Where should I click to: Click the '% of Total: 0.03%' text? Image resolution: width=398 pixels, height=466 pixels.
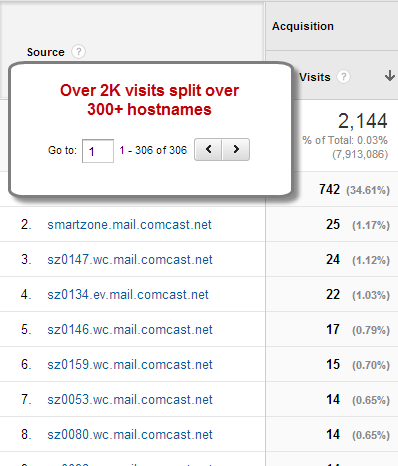point(345,140)
